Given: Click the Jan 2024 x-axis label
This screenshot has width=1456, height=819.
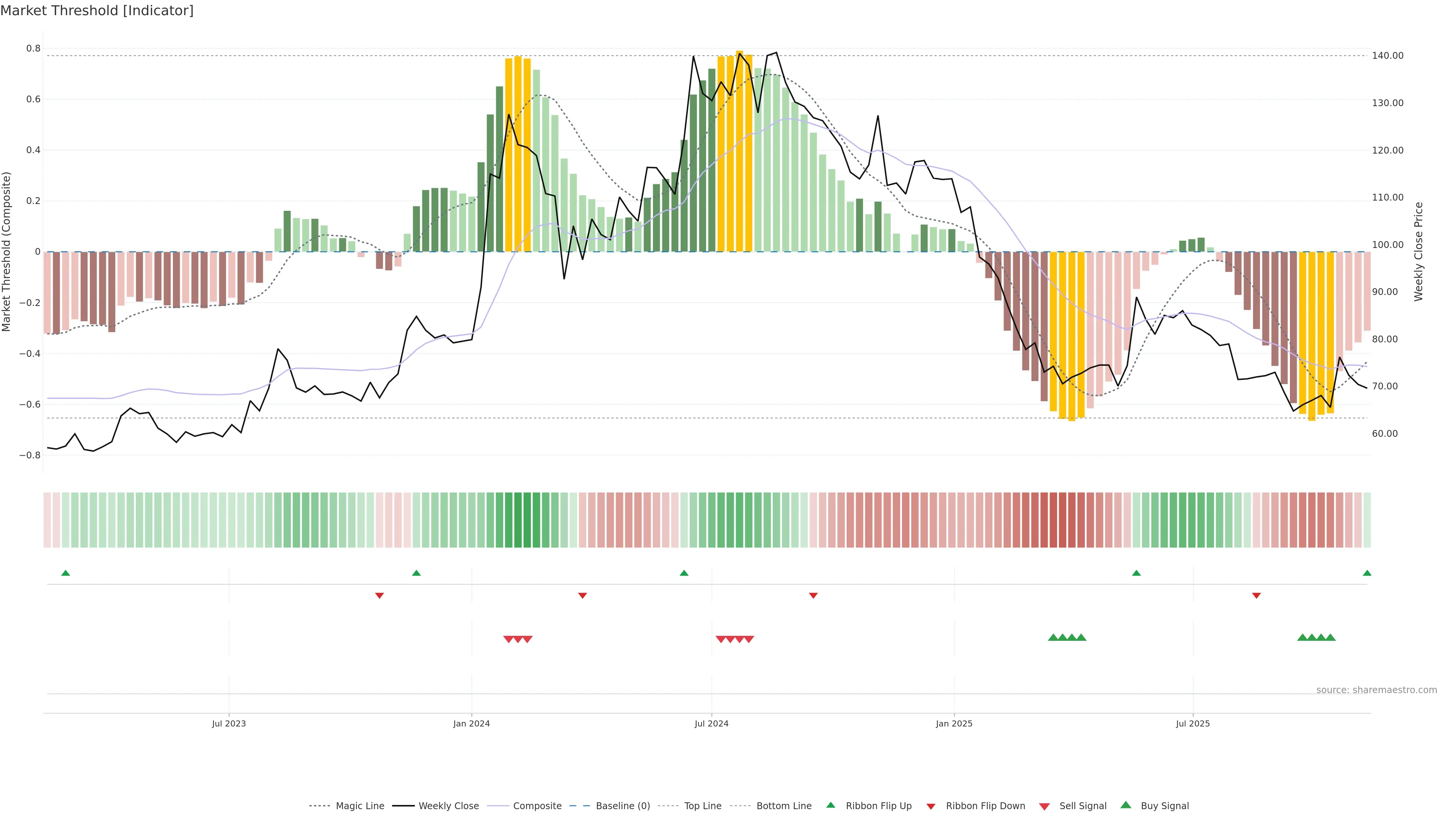Looking at the screenshot, I should pos(471,723).
